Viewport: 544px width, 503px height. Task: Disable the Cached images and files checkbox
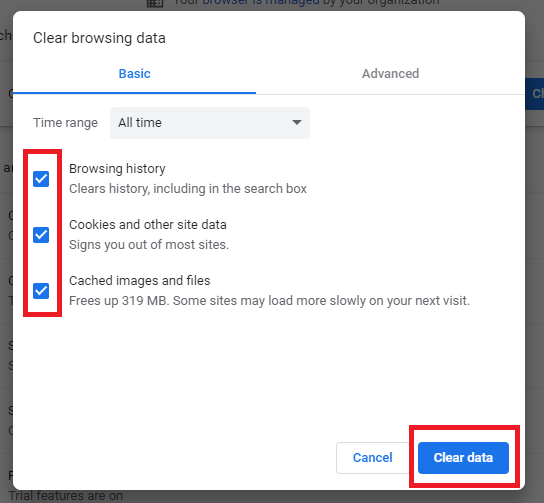point(41,291)
